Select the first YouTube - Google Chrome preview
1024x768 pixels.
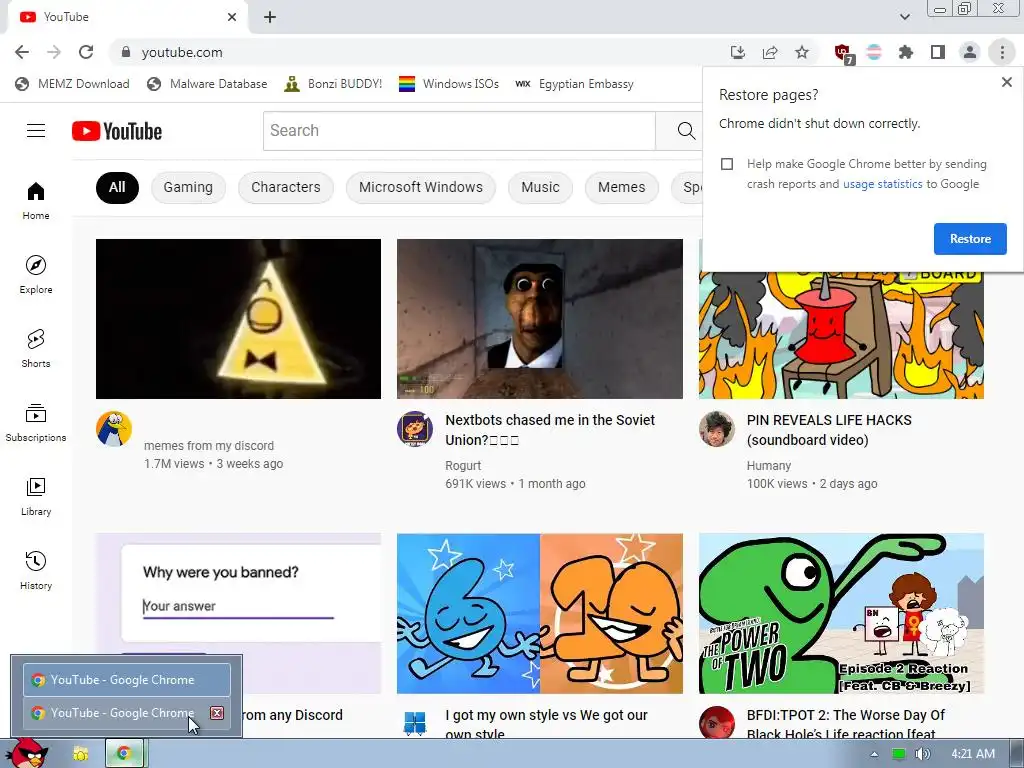point(127,680)
